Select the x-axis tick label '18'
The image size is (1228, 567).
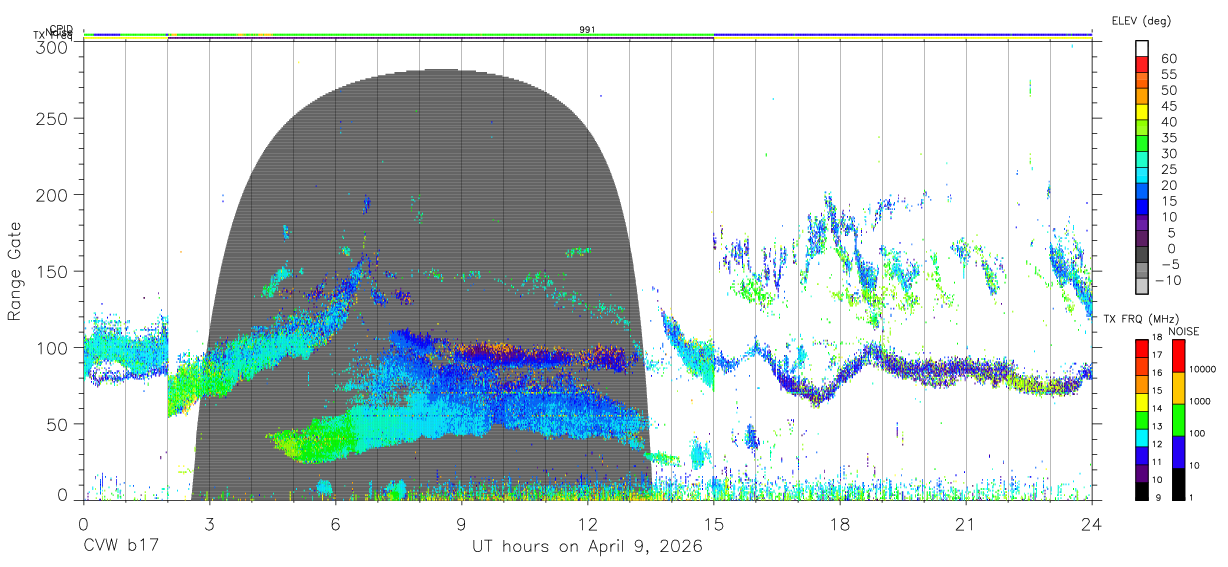[x=839, y=523]
